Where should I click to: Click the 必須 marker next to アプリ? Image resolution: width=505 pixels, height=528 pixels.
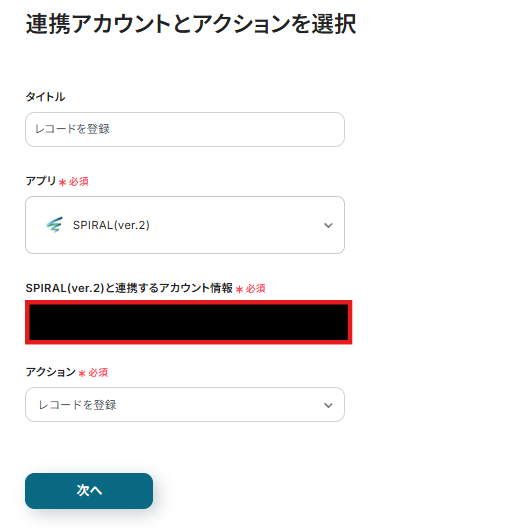tap(79, 182)
